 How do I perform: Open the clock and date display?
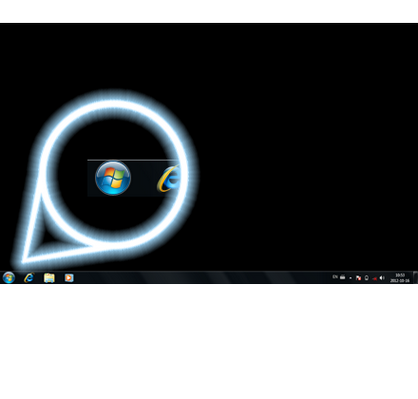click(x=400, y=278)
